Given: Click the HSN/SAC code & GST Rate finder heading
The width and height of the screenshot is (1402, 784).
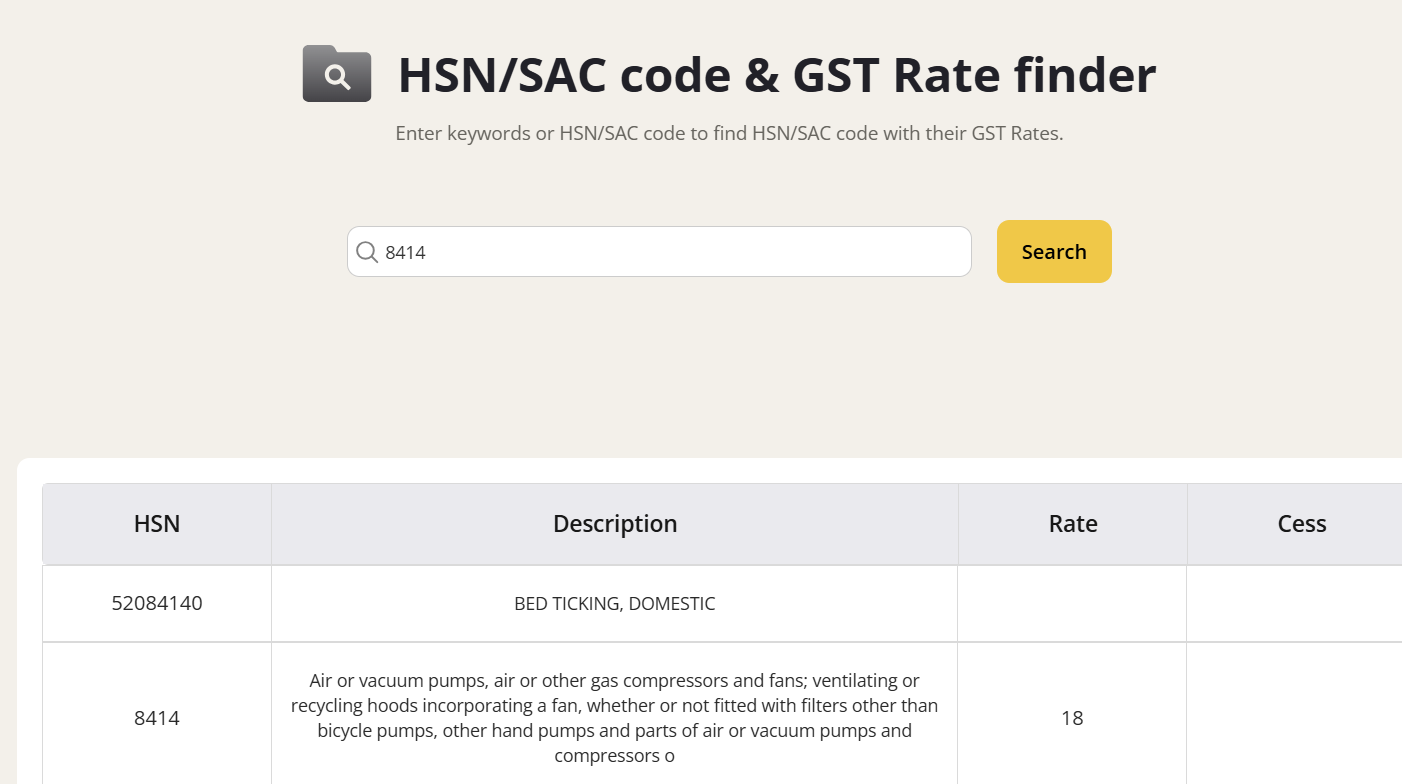Looking at the screenshot, I should click(x=776, y=76).
